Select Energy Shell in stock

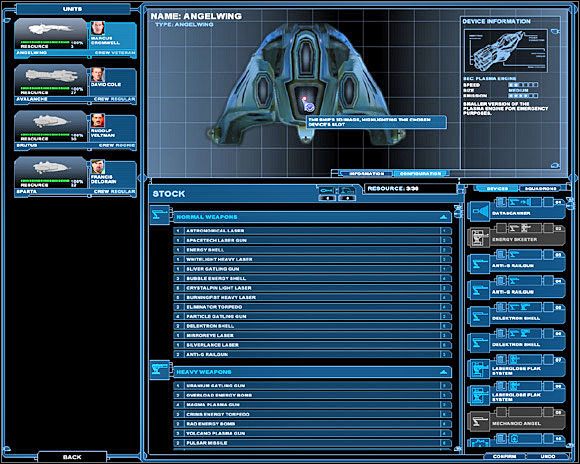pyautogui.click(x=313, y=250)
